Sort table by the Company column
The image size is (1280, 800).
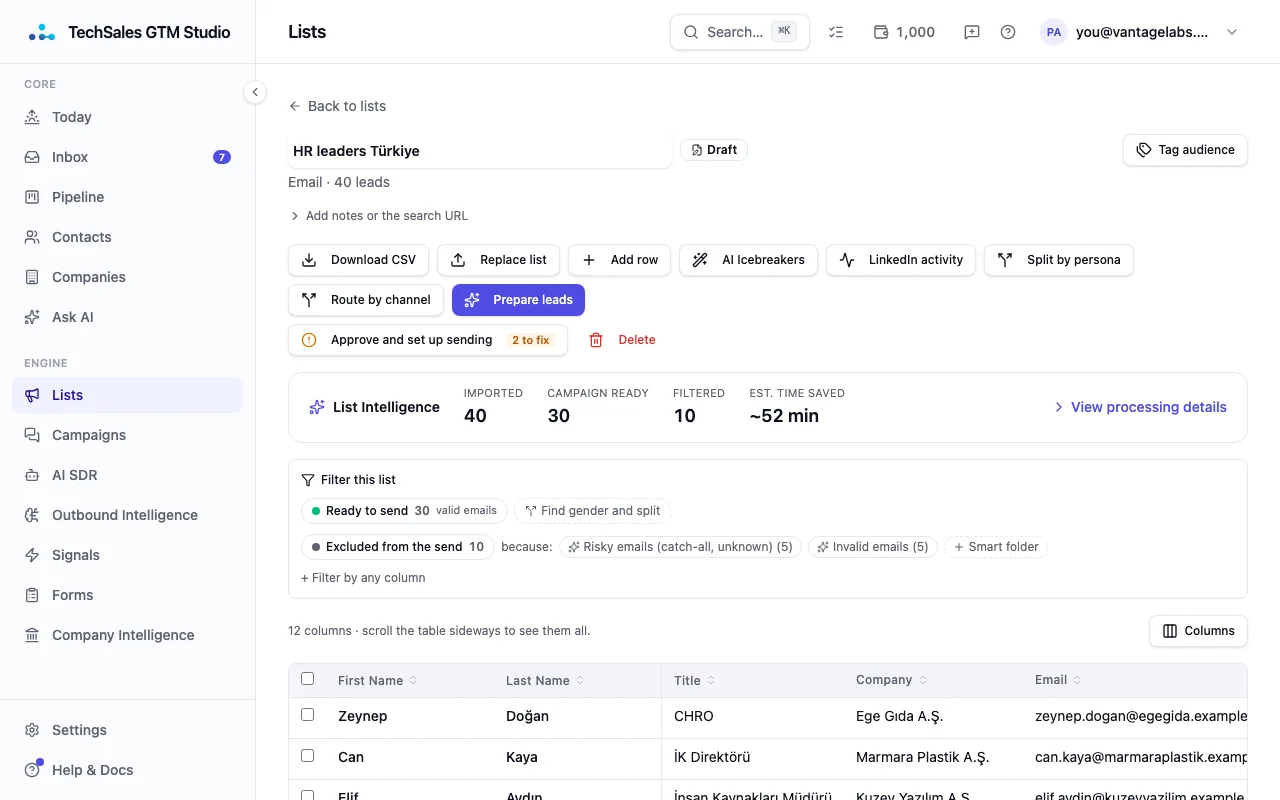point(892,680)
